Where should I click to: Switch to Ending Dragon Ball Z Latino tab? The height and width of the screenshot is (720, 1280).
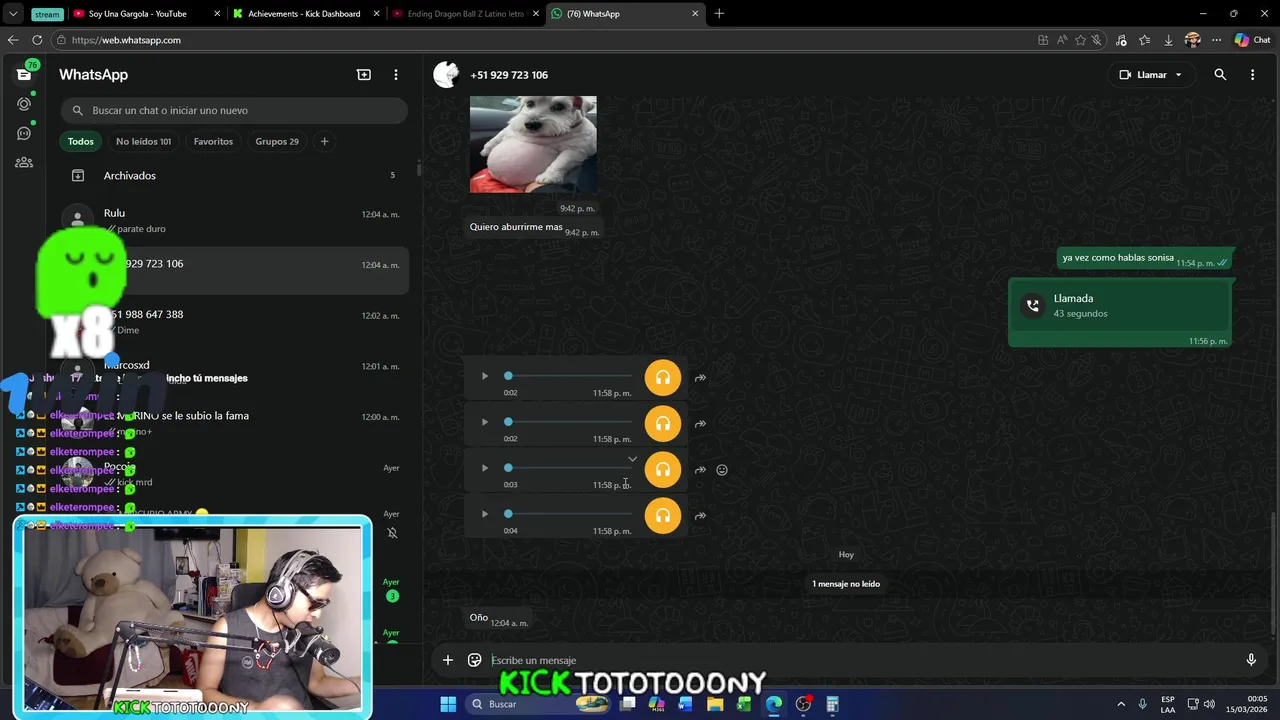(x=464, y=14)
